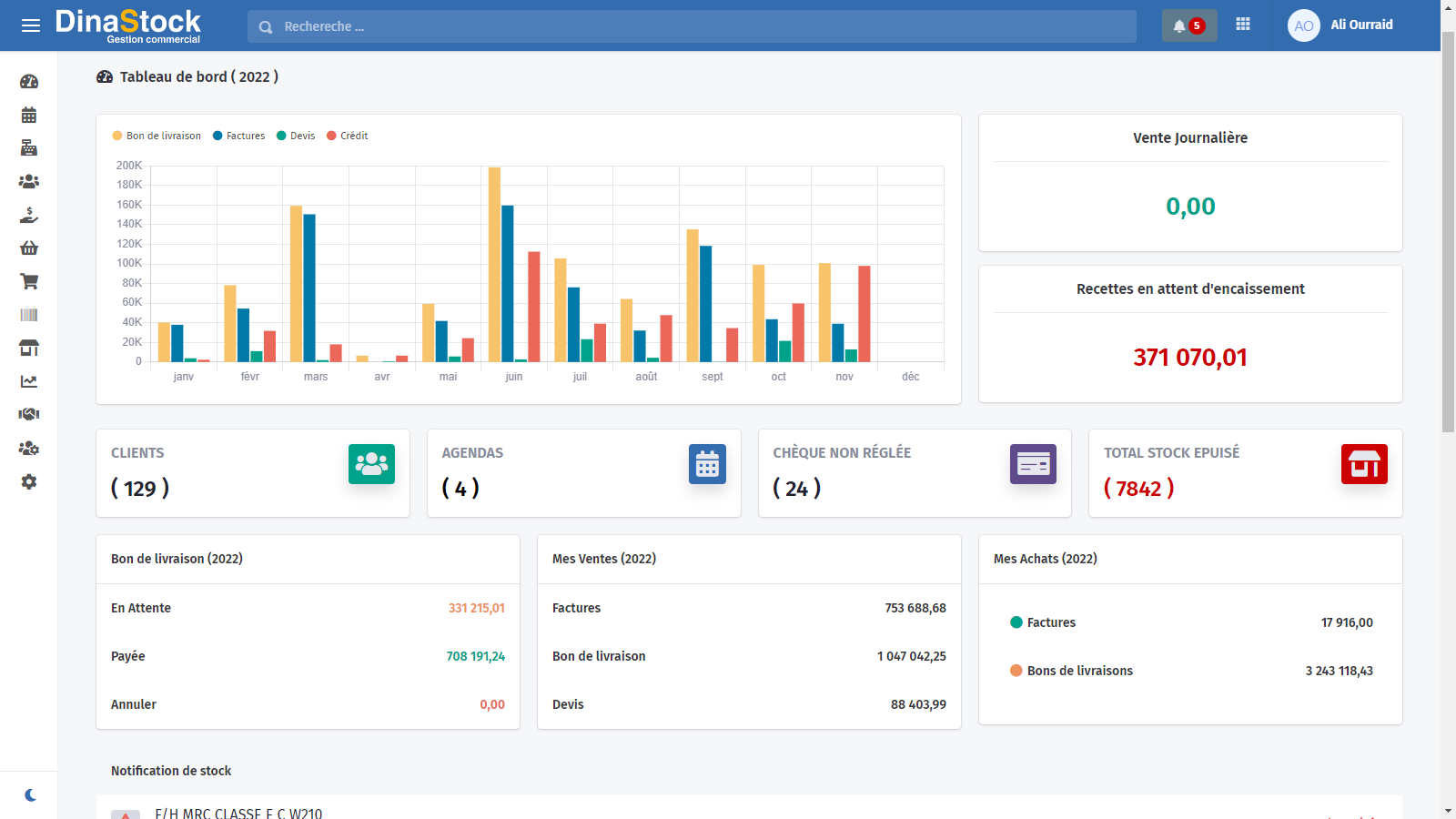Open the calendar in the sidebar

click(x=29, y=116)
